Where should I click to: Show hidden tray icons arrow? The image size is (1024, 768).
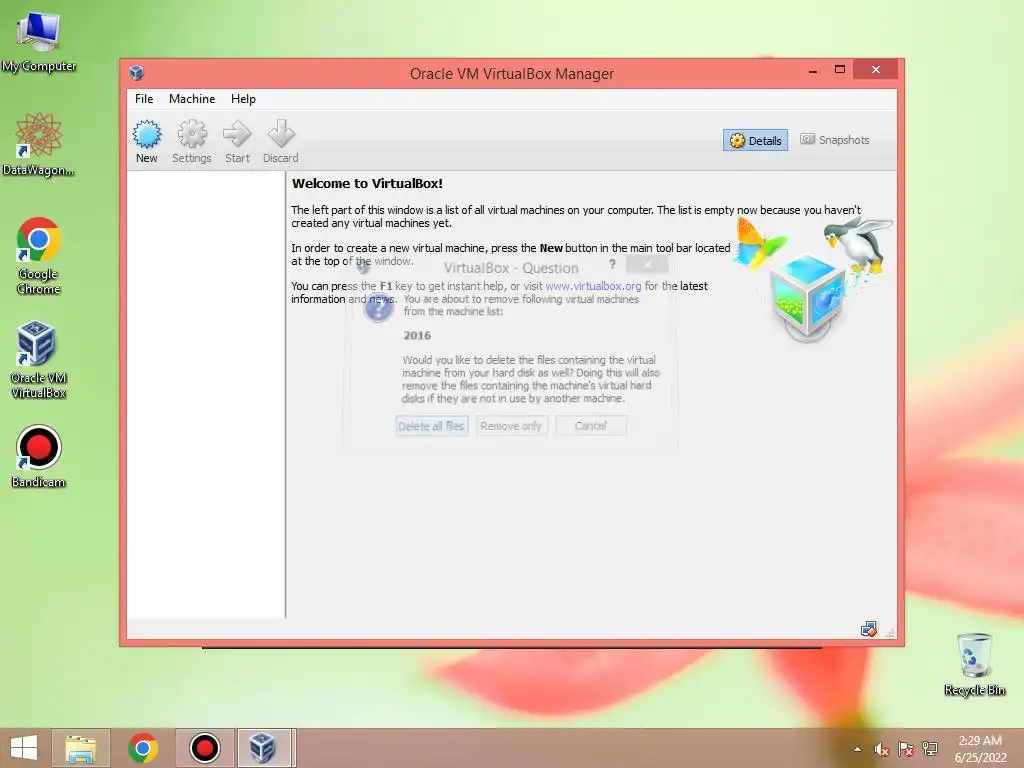[x=857, y=749]
